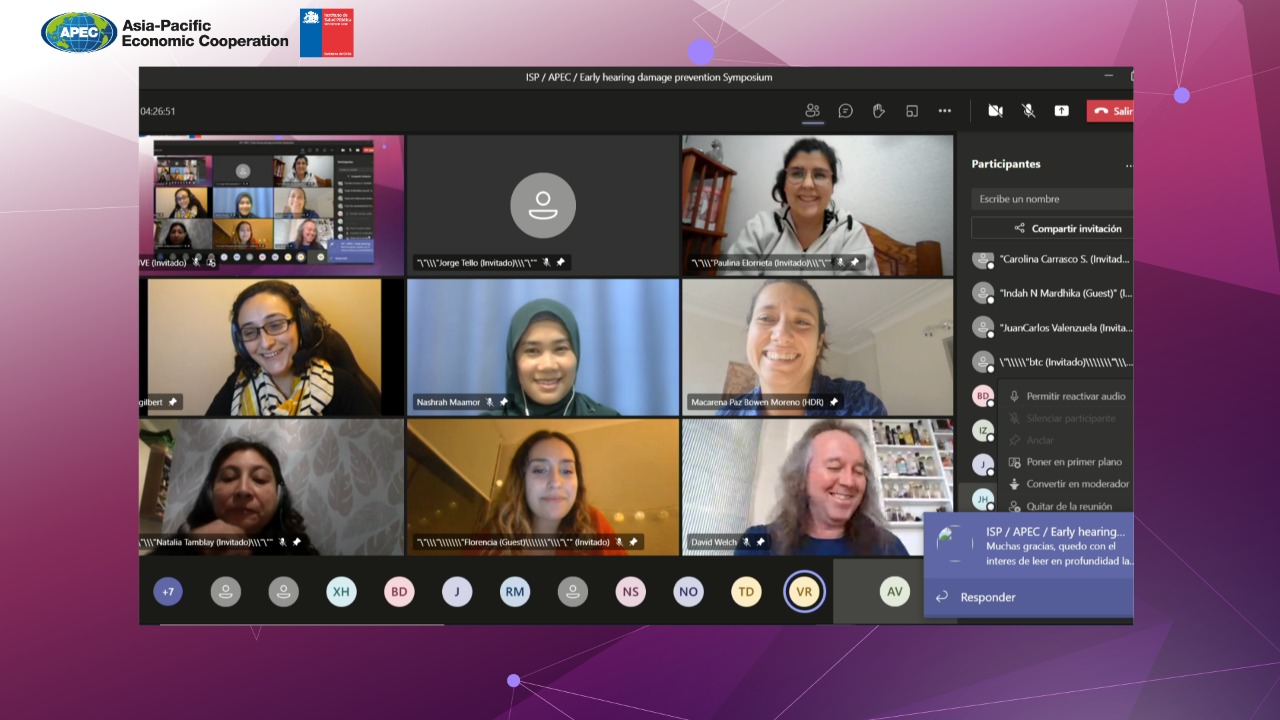Toggle the microphone mute button
1280x720 pixels.
pos(1028,111)
